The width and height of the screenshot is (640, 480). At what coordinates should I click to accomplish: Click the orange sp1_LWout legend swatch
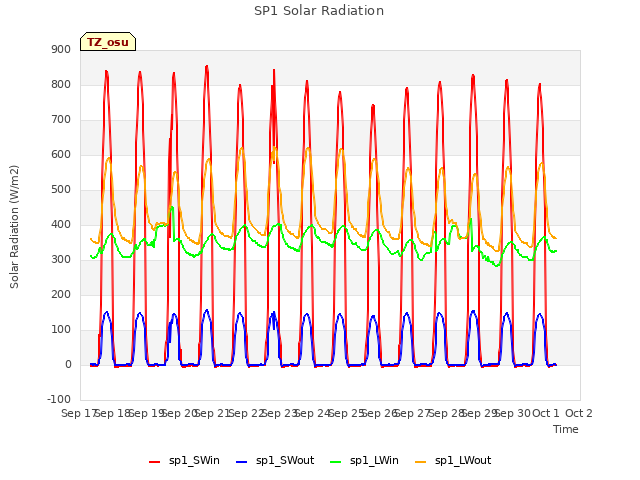click(420, 462)
